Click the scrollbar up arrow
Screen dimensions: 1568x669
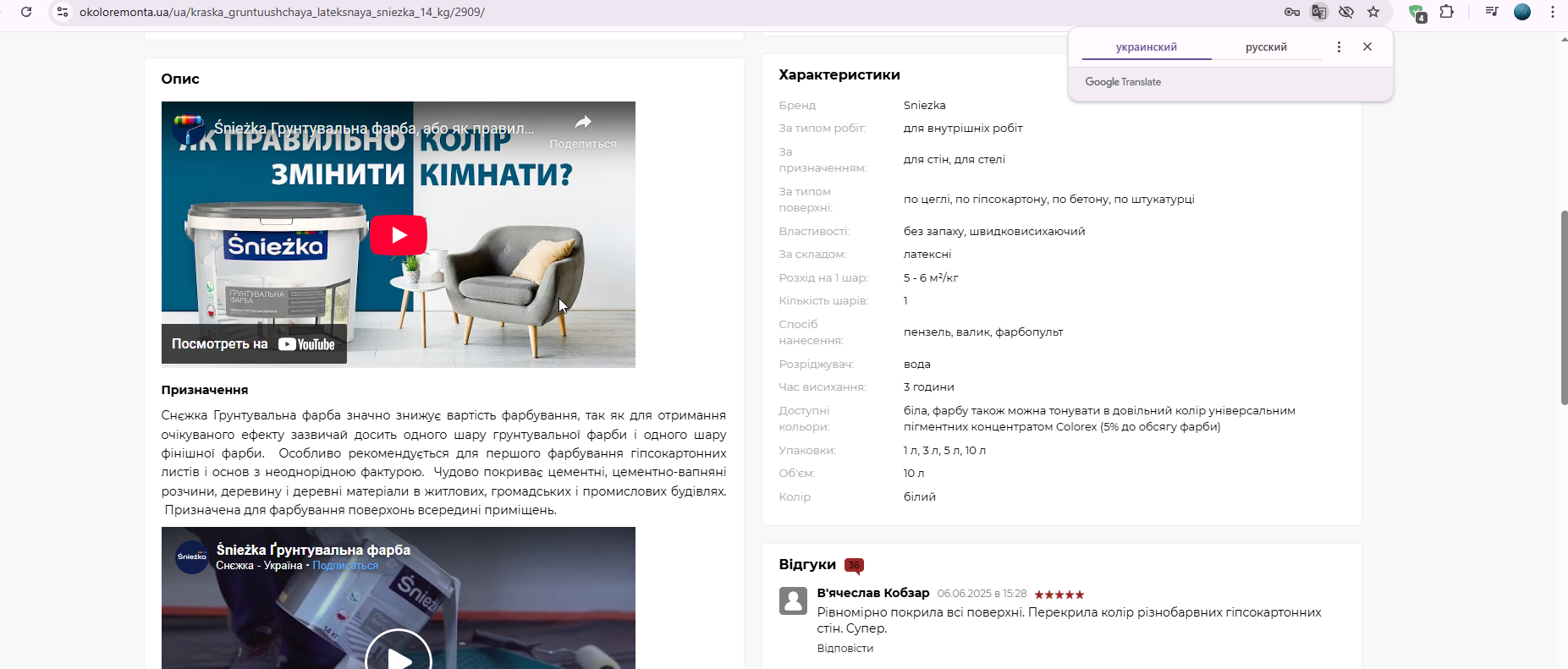[1564, 38]
